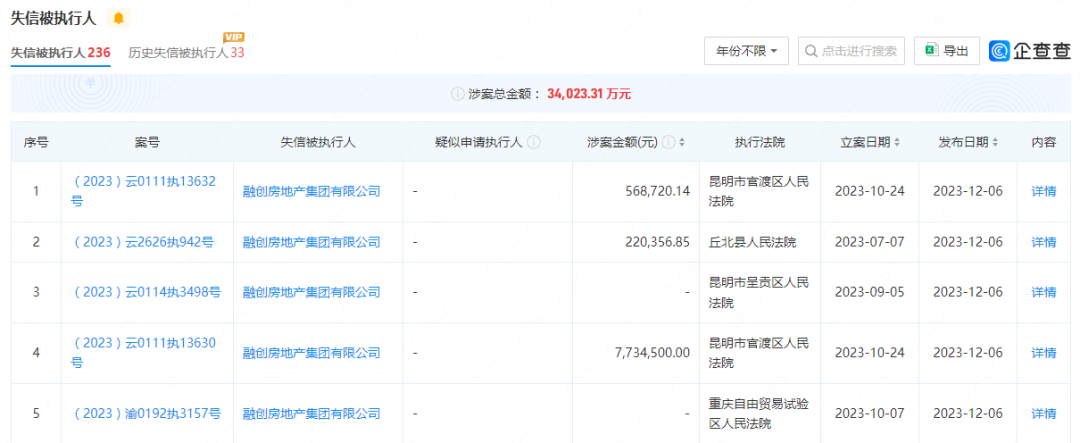
Task: Click the filing date 2023-07-07
Action: pos(869,242)
